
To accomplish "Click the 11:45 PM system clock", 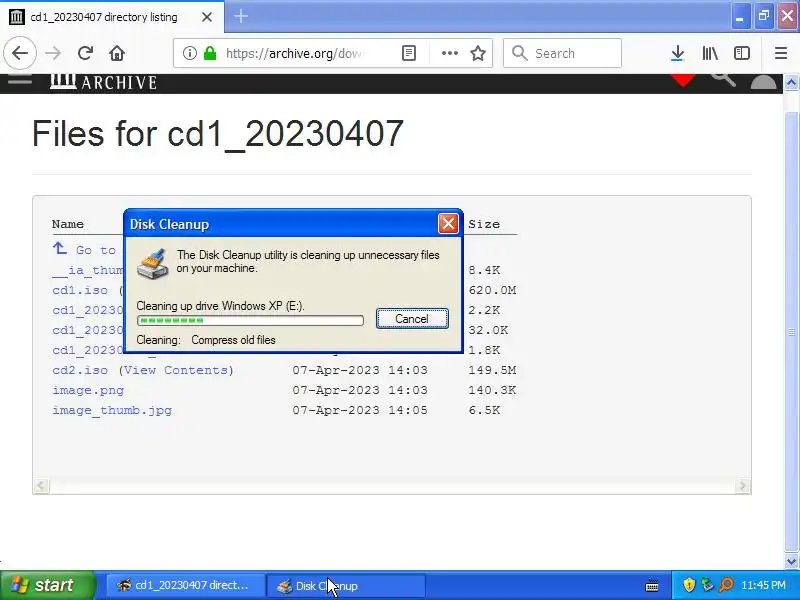I will (x=763, y=585).
